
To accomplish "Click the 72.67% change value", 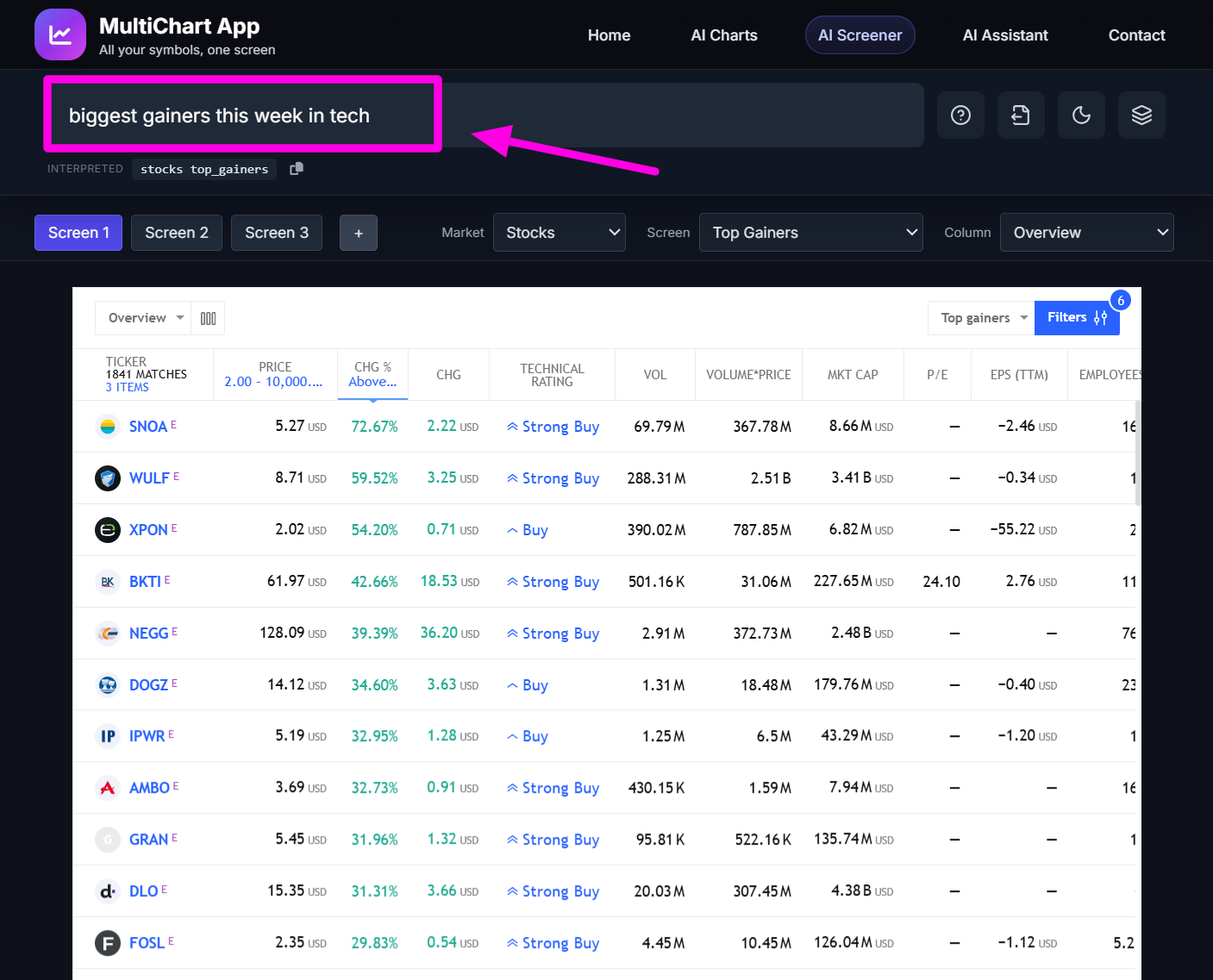I will [x=374, y=427].
